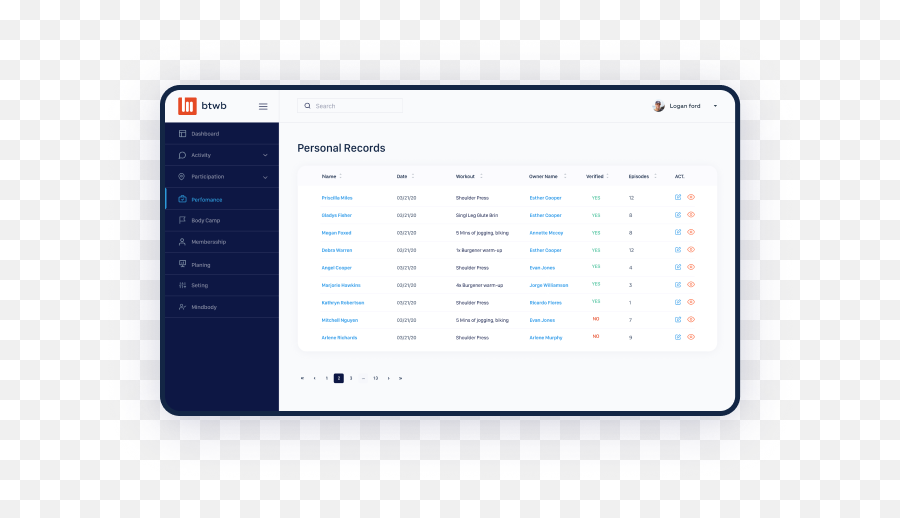Jump to last page with double right arrow
The height and width of the screenshot is (518, 900).
pos(401,378)
